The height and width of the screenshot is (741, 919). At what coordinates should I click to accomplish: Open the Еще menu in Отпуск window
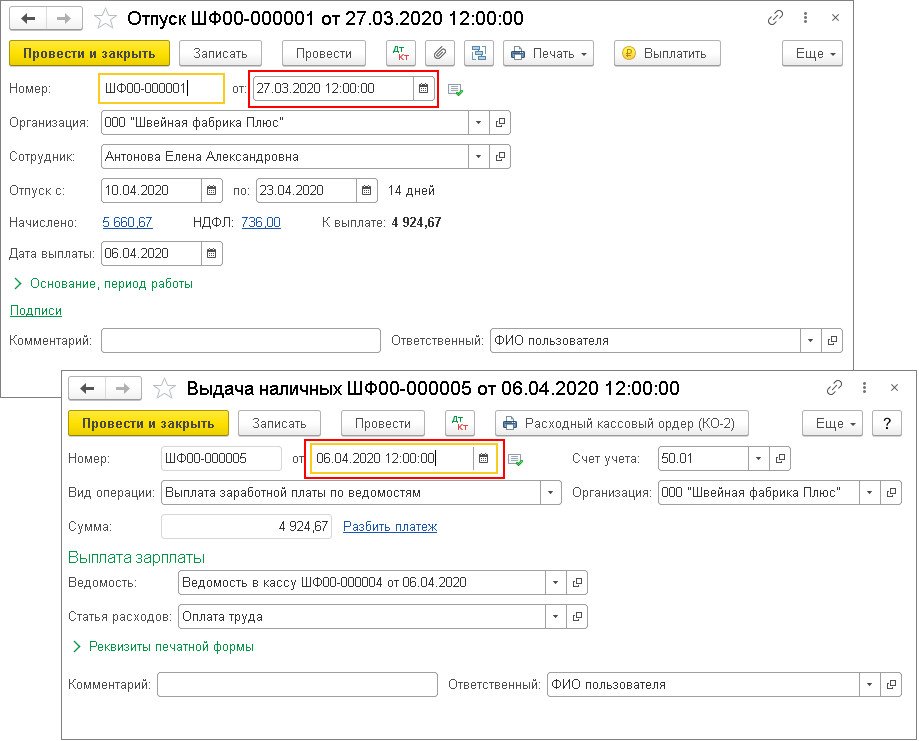pos(816,54)
